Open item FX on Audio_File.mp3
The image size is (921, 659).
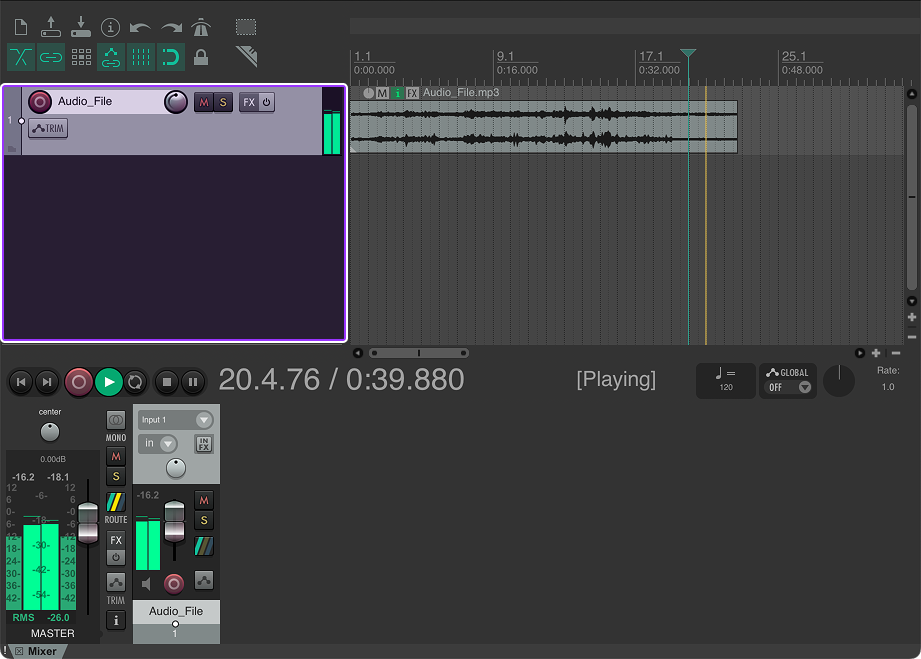[412, 93]
